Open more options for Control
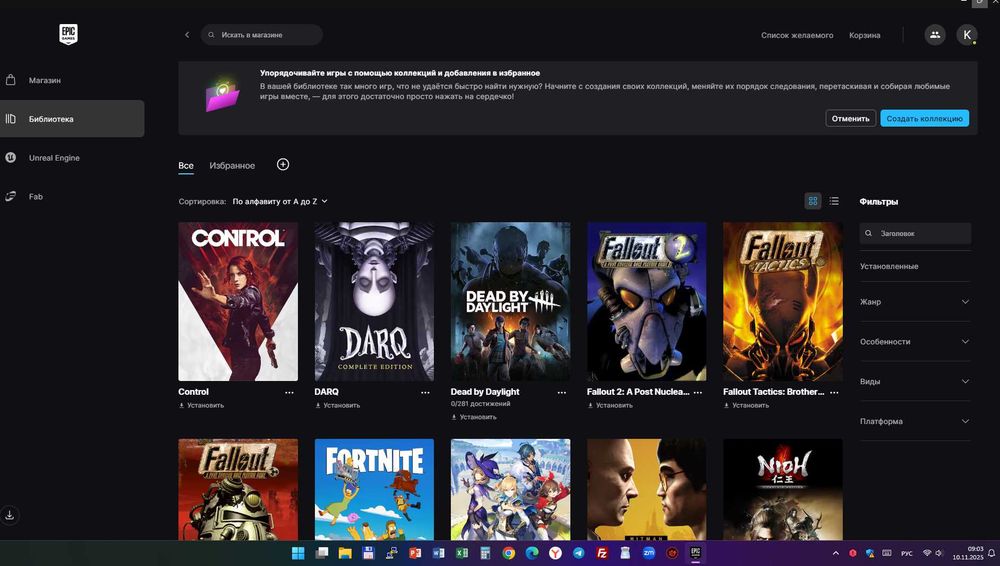This screenshot has width=1000, height=566. pos(290,392)
